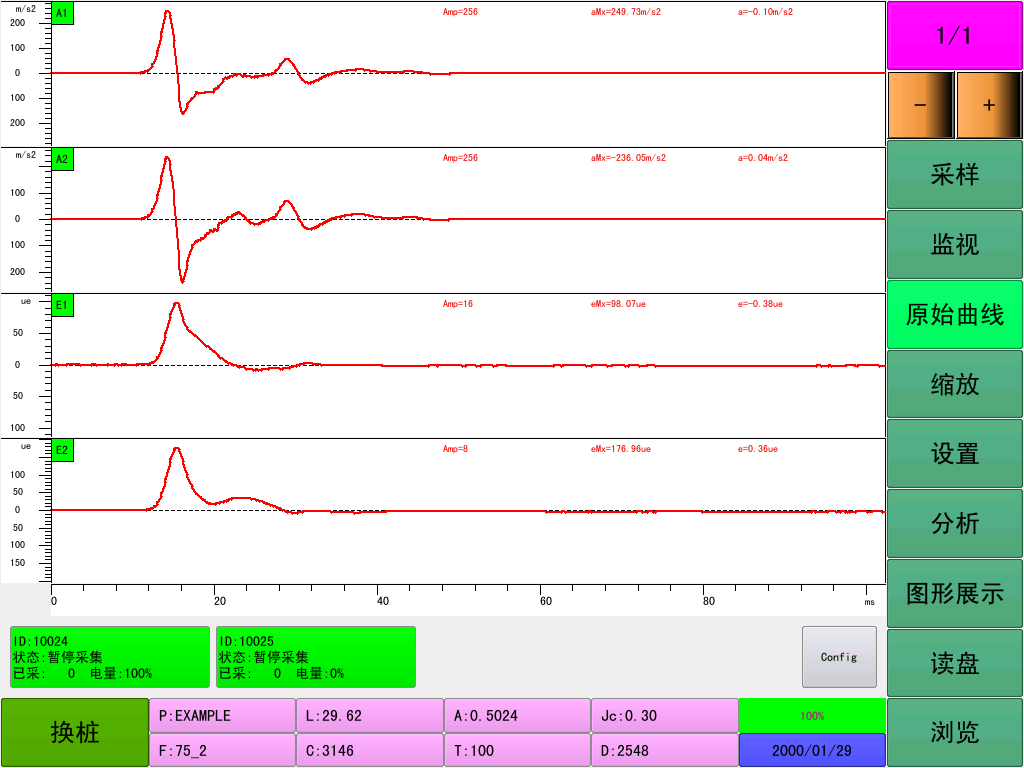Viewport: 1024px width, 768px height.
Task: Open the 监视 monitor mode
Action: (x=955, y=245)
